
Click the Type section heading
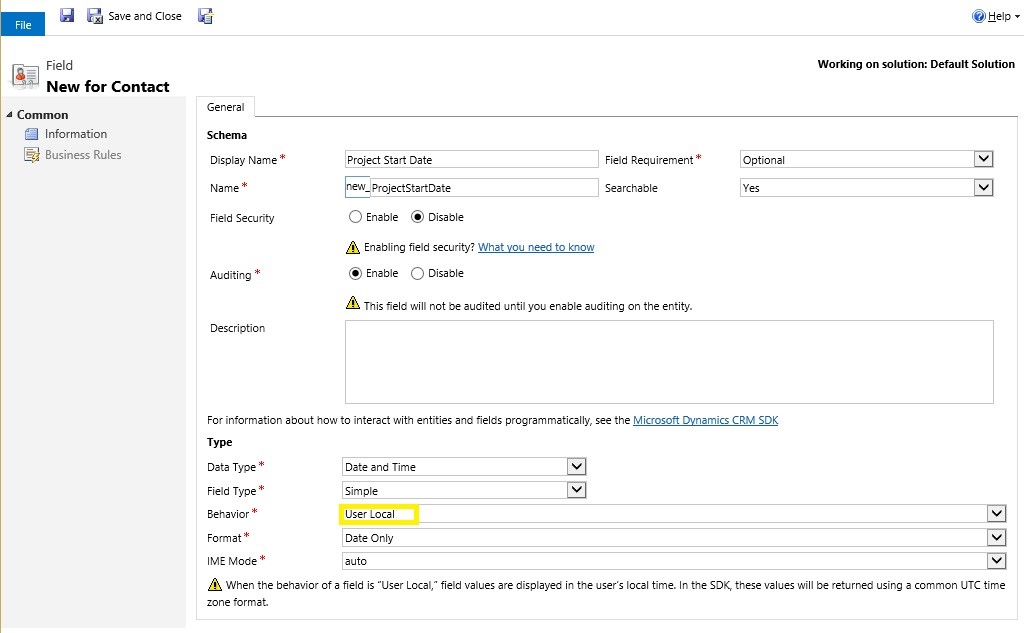[x=219, y=442]
